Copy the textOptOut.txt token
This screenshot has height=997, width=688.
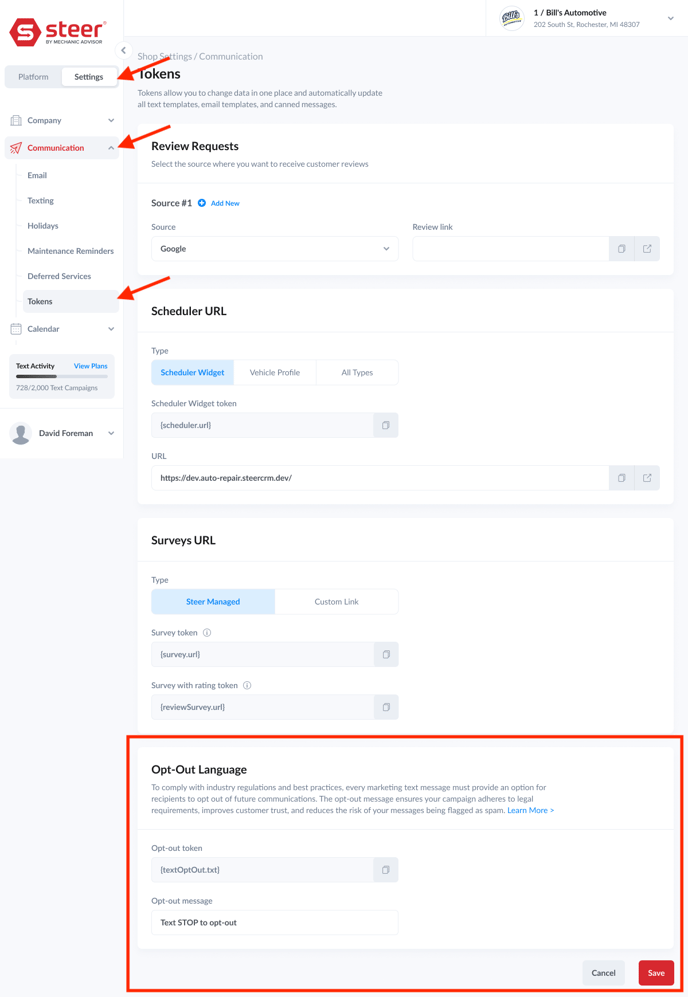tap(385, 870)
